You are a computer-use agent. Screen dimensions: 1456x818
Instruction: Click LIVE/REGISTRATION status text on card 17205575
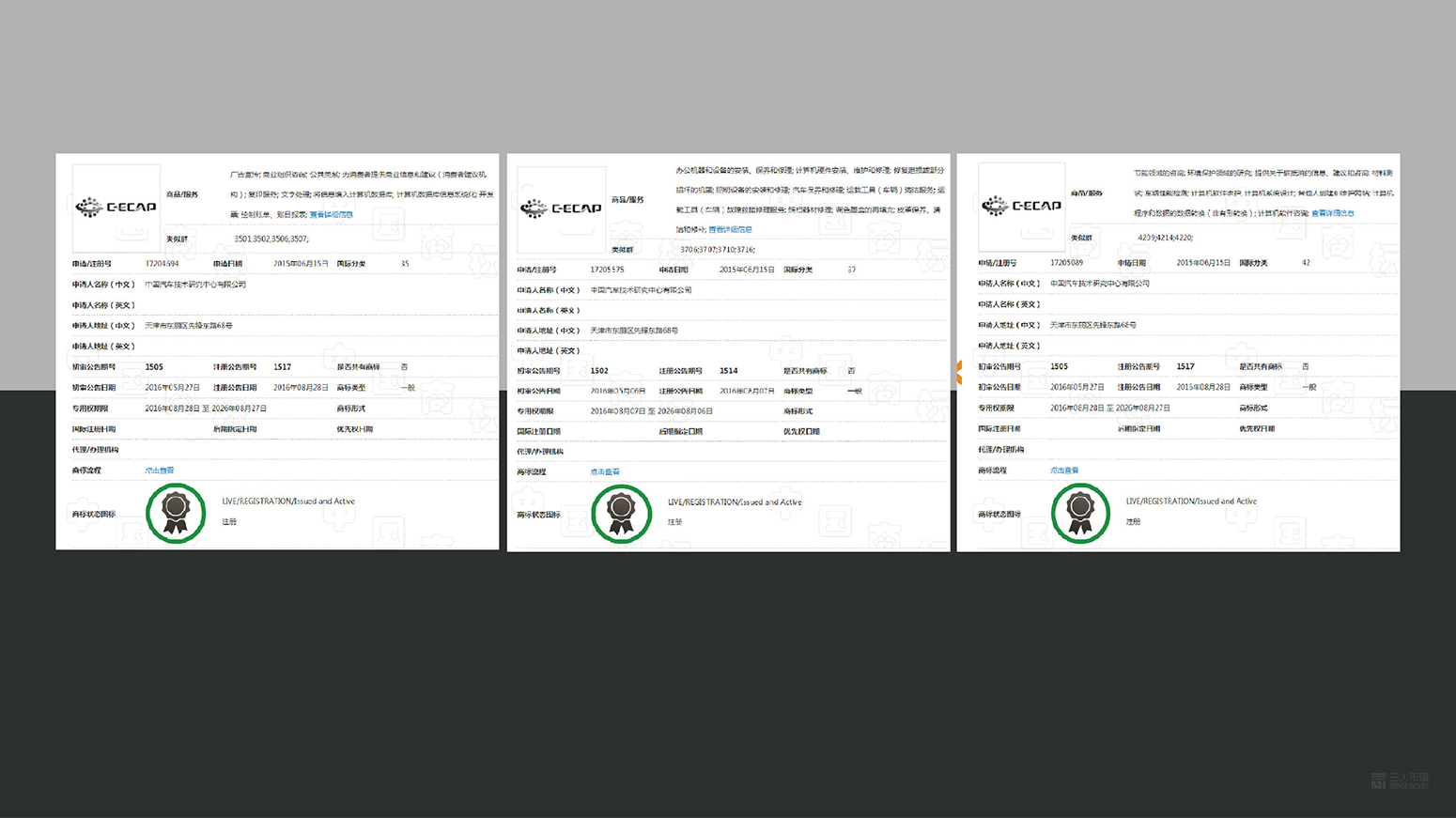point(735,502)
